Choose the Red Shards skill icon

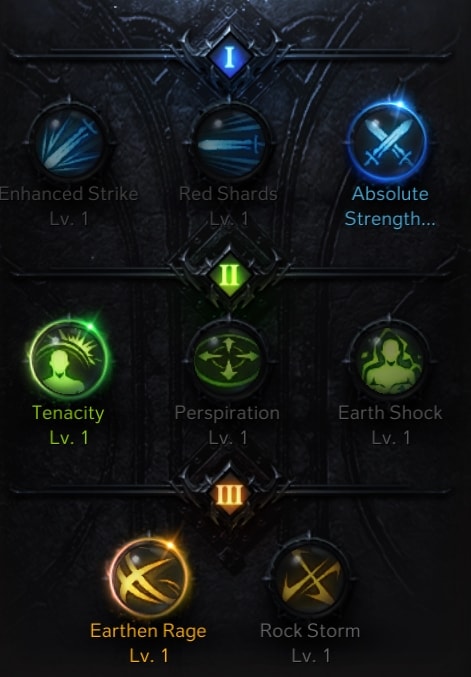point(229,143)
